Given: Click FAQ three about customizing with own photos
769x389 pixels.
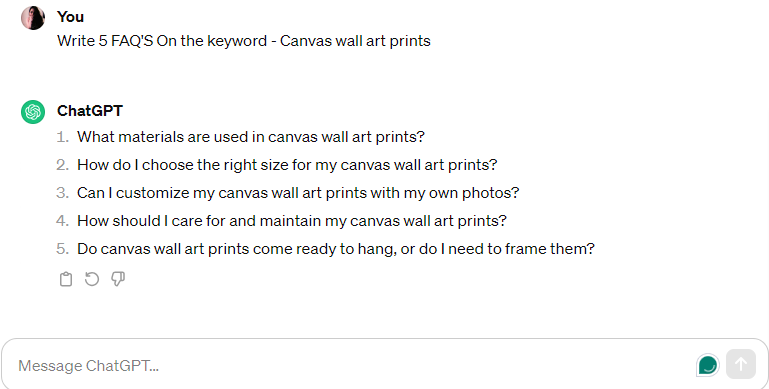Looking at the screenshot, I should (298, 193).
